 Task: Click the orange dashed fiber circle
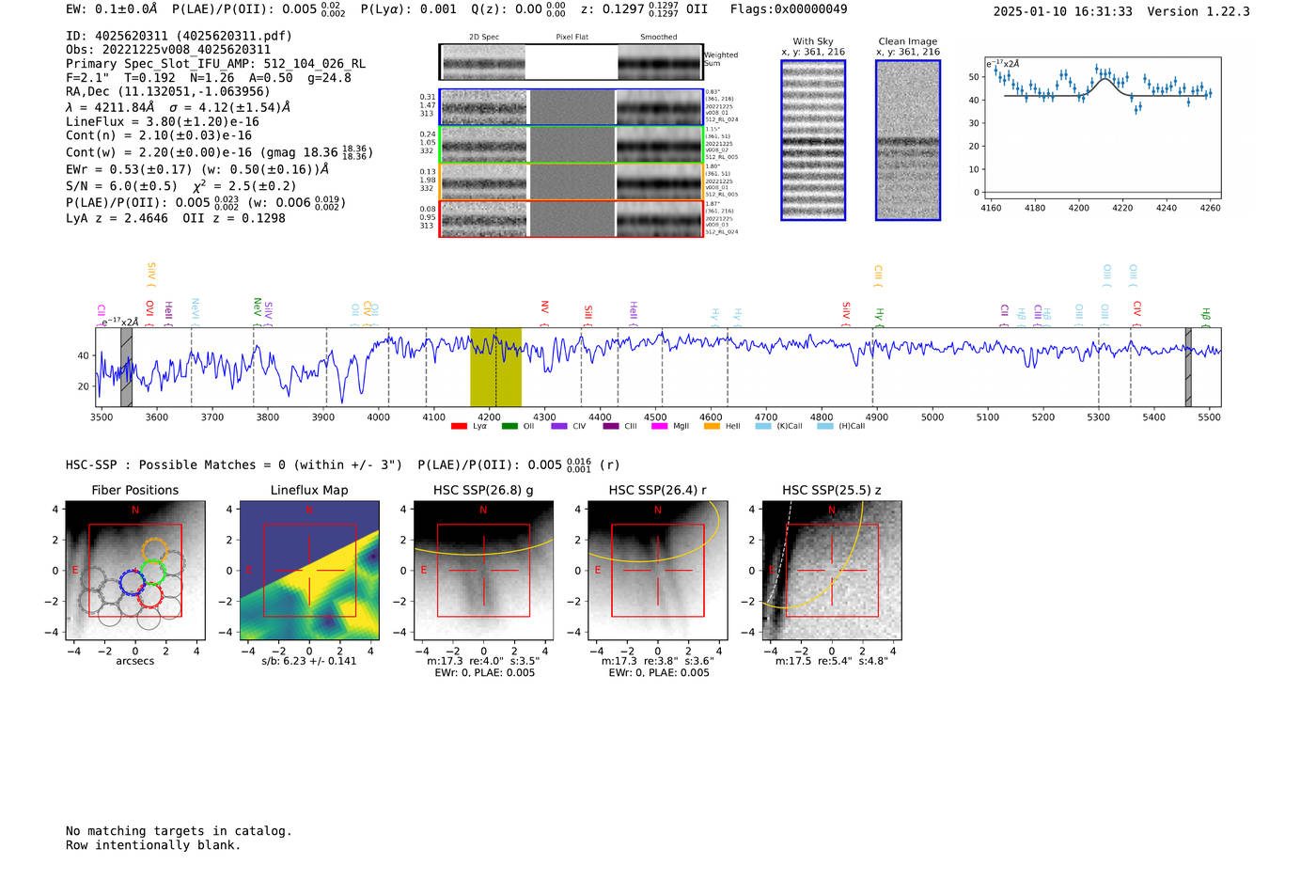point(155,551)
